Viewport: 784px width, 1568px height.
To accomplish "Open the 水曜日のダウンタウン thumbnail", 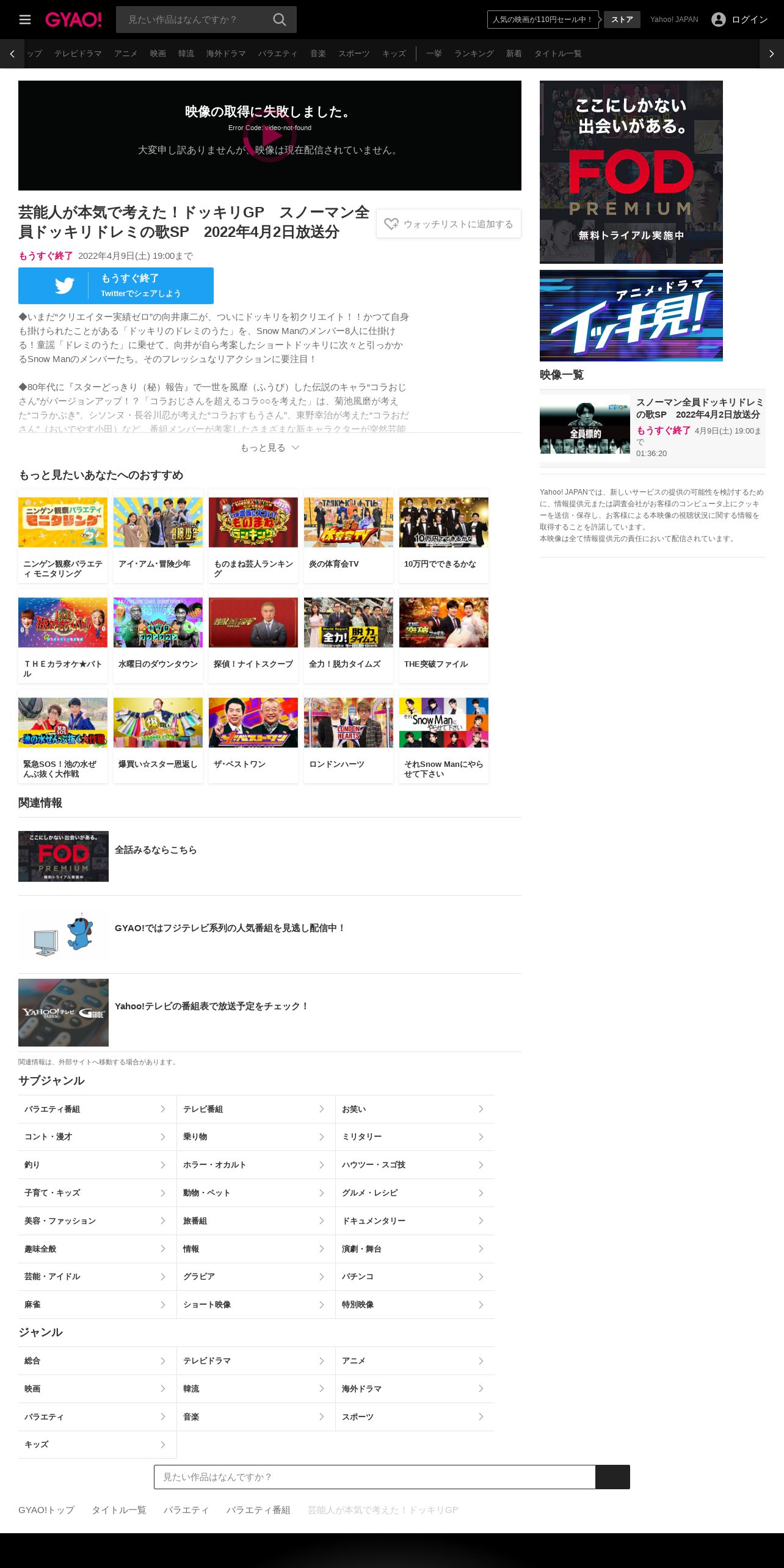I will (158, 622).
